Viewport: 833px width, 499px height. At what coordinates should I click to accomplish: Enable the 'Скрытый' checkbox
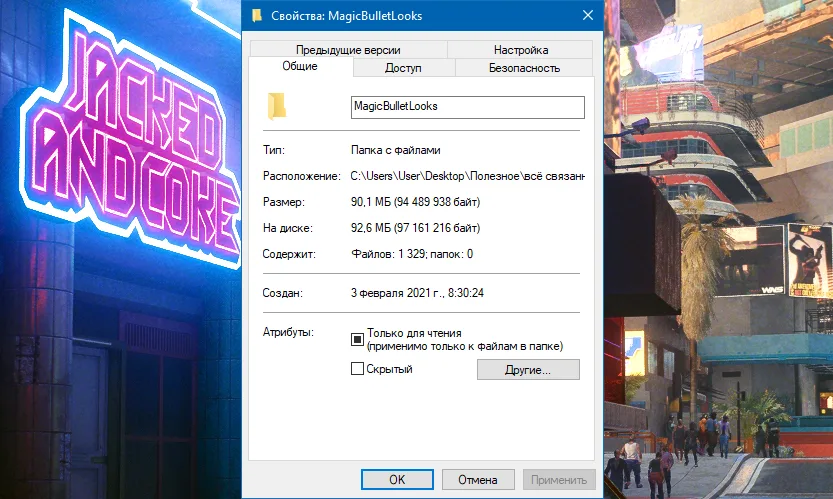click(x=358, y=369)
